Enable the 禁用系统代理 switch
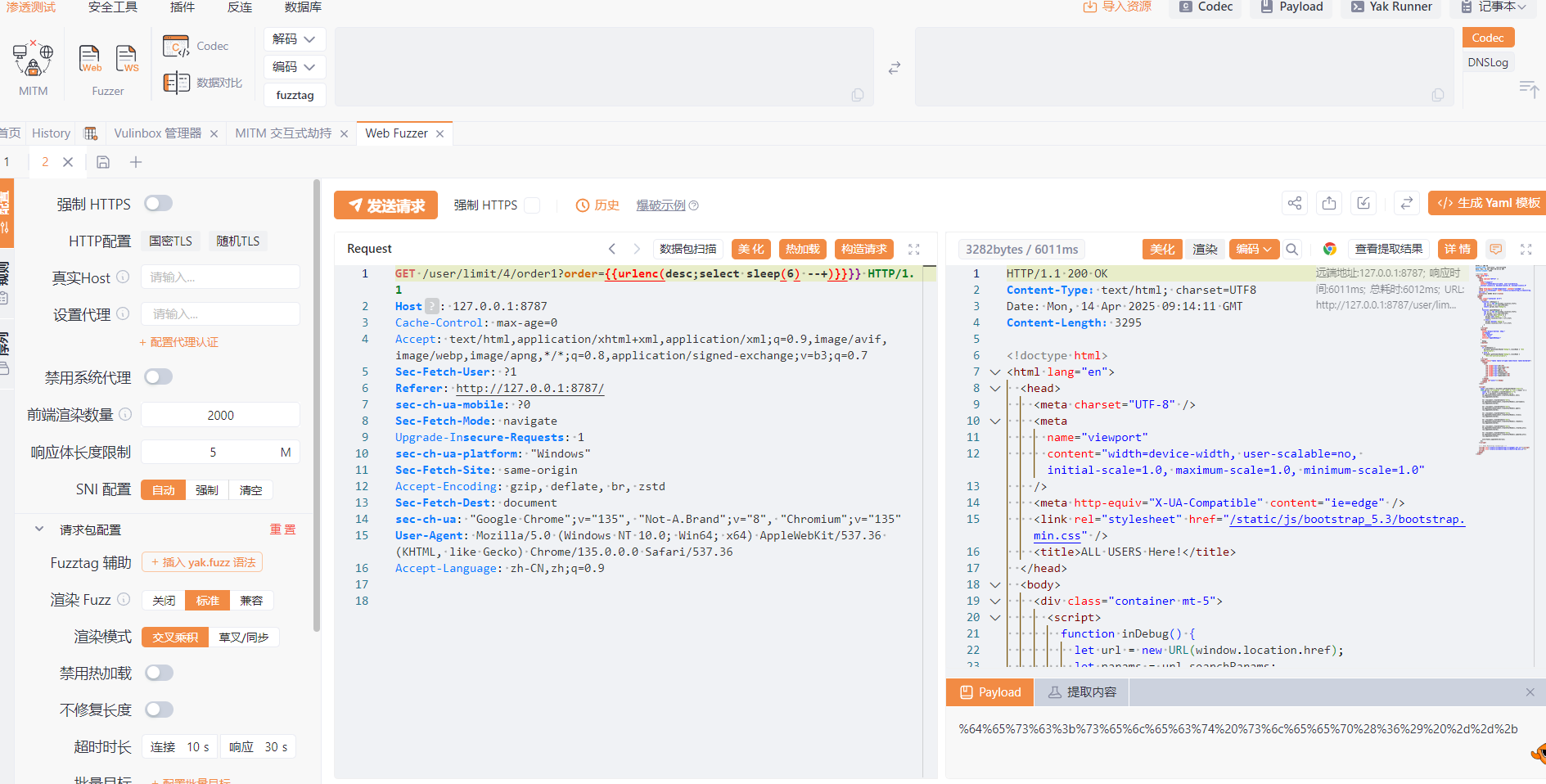Screen dimensions: 1546x784 pyautogui.click(x=158, y=377)
